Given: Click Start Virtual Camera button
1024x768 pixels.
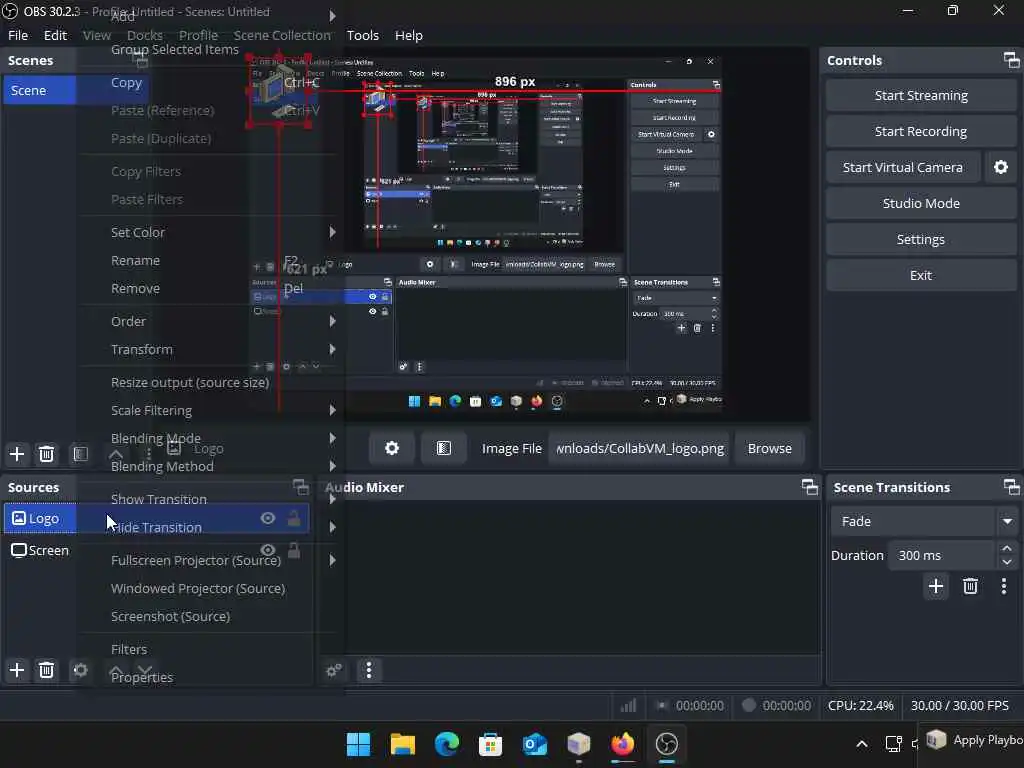Looking at the screenshot, I should tap(903, 167).
